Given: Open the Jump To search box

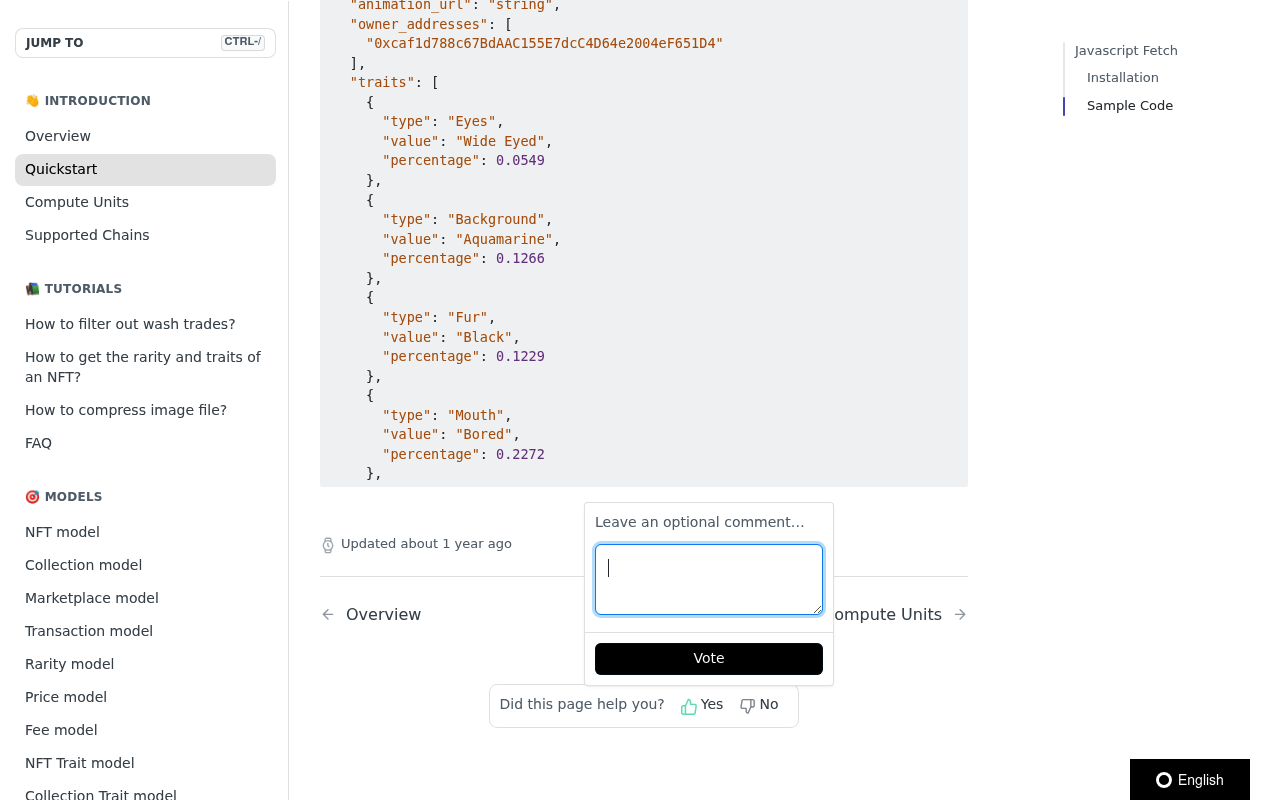Looking at the screenshot, I should pos(145,43).
